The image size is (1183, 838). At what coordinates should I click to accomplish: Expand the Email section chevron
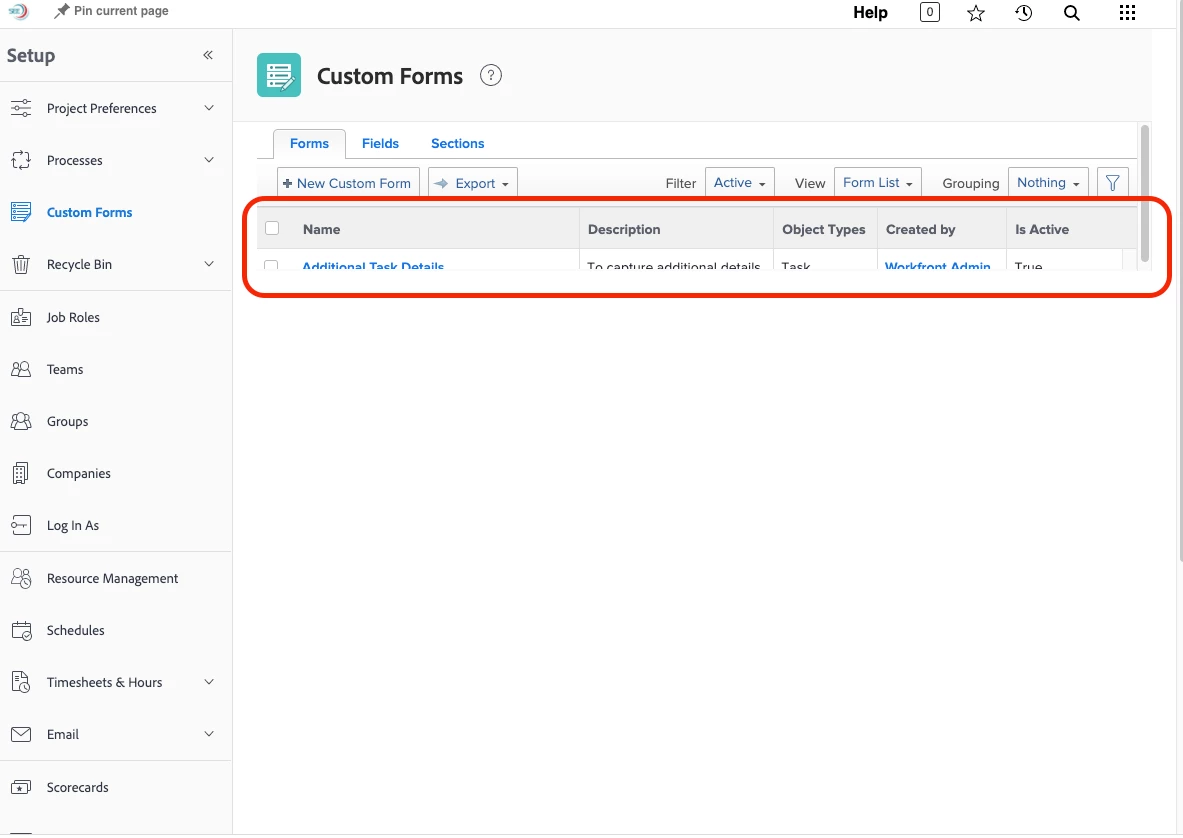click(x=209, y=734)
